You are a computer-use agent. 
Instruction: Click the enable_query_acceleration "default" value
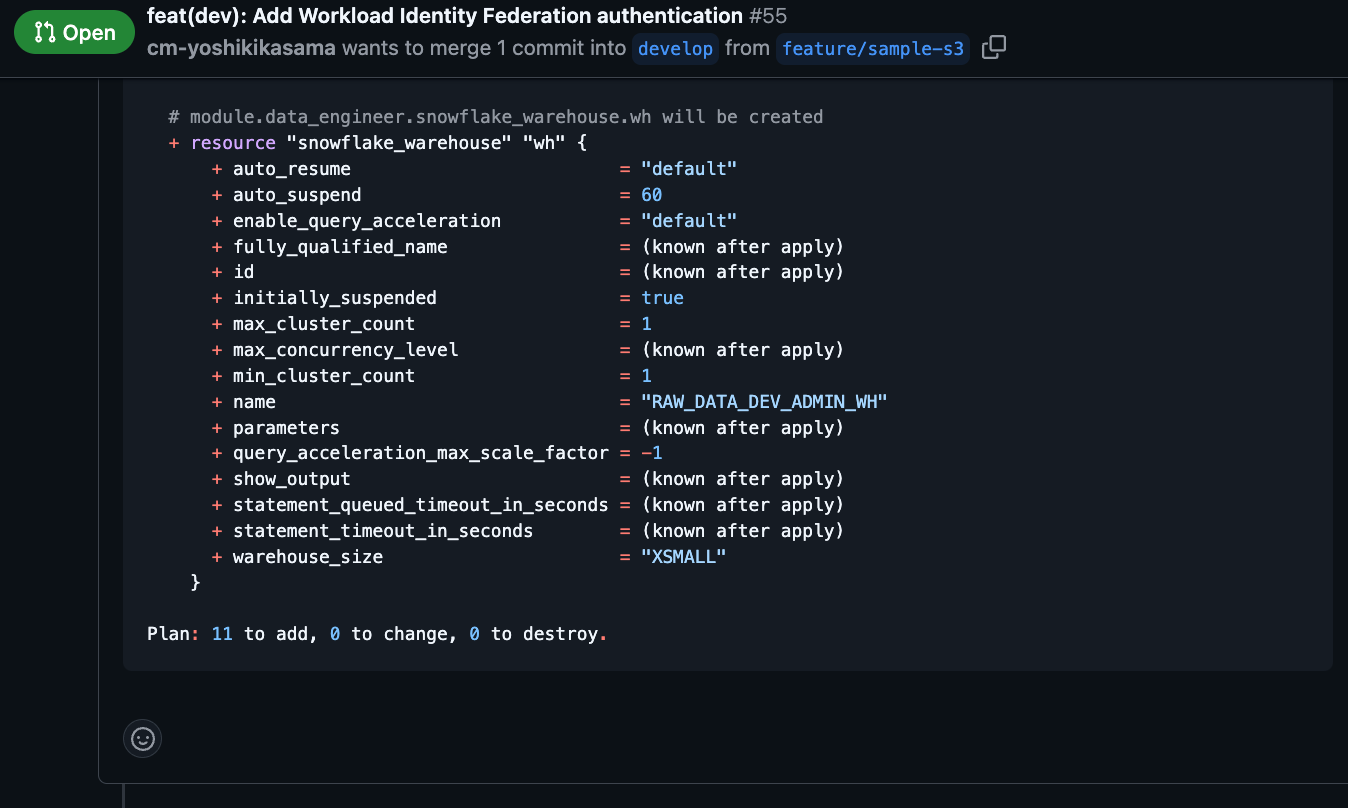tap(688, 221)
